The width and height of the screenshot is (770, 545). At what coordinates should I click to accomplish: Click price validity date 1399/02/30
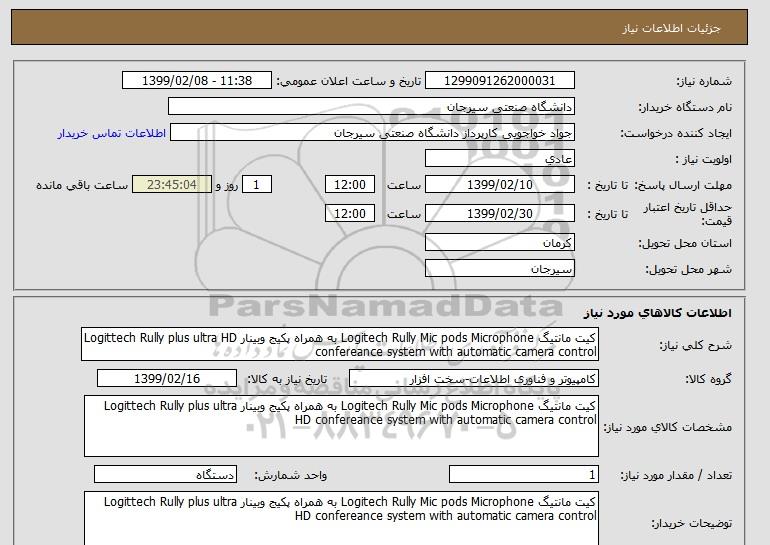pyautogui.click(x=499, y=214)
